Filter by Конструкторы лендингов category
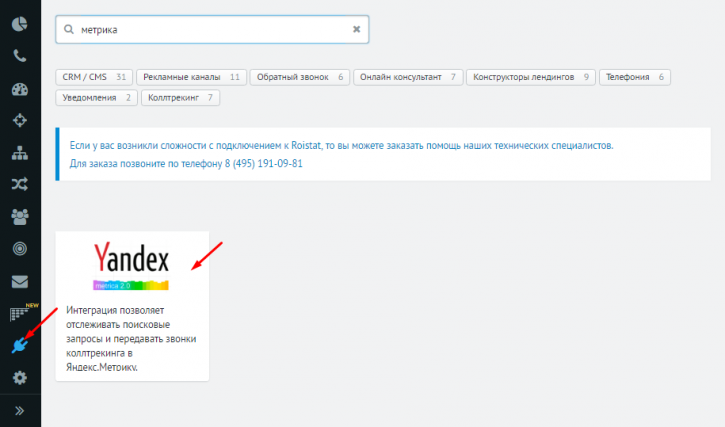This screenshot has height=427, width=725. [531, 77]
